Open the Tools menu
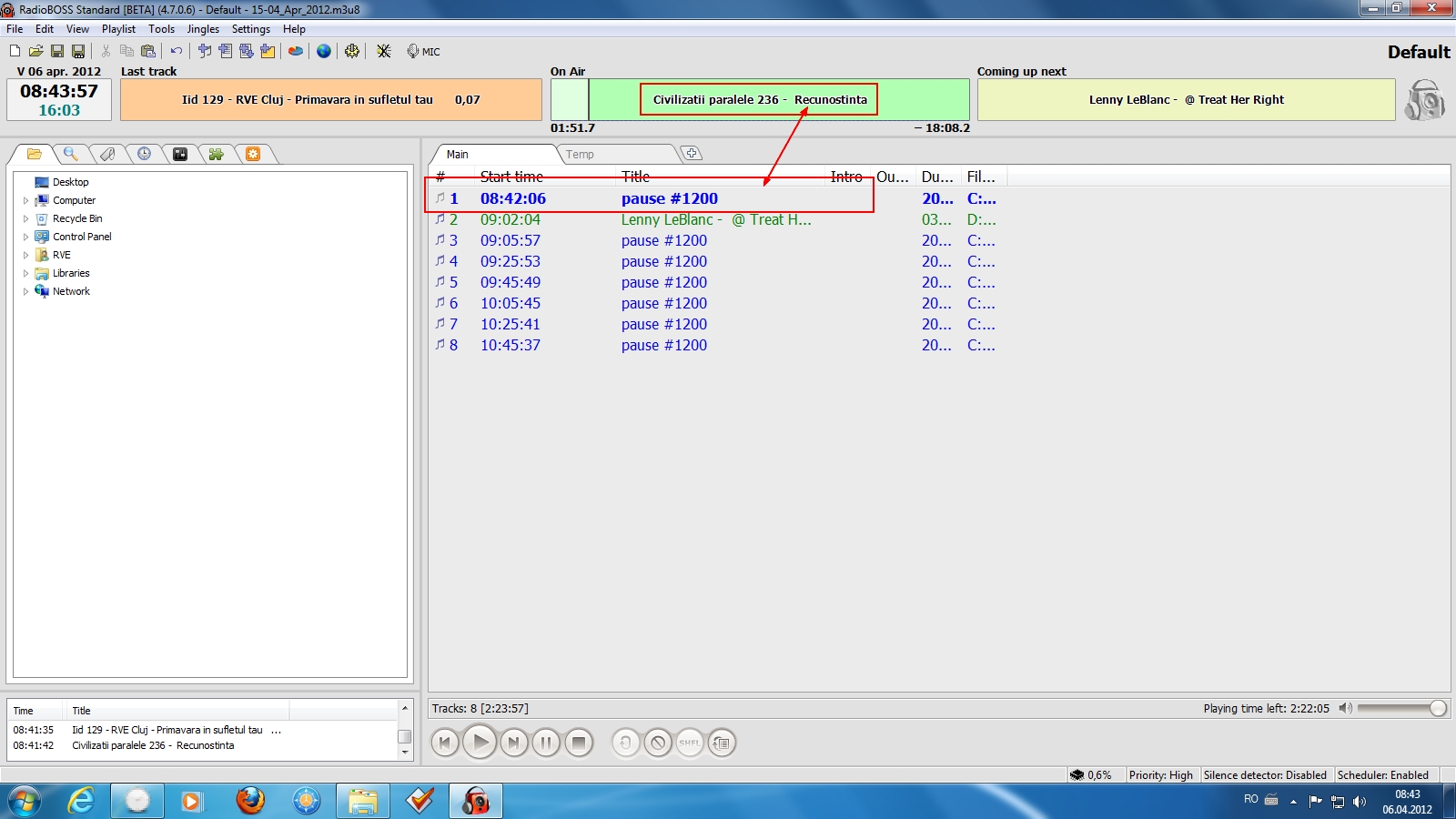Image resolution: width=1456 pixels, height=819 pixels. (x=161, y=29)
